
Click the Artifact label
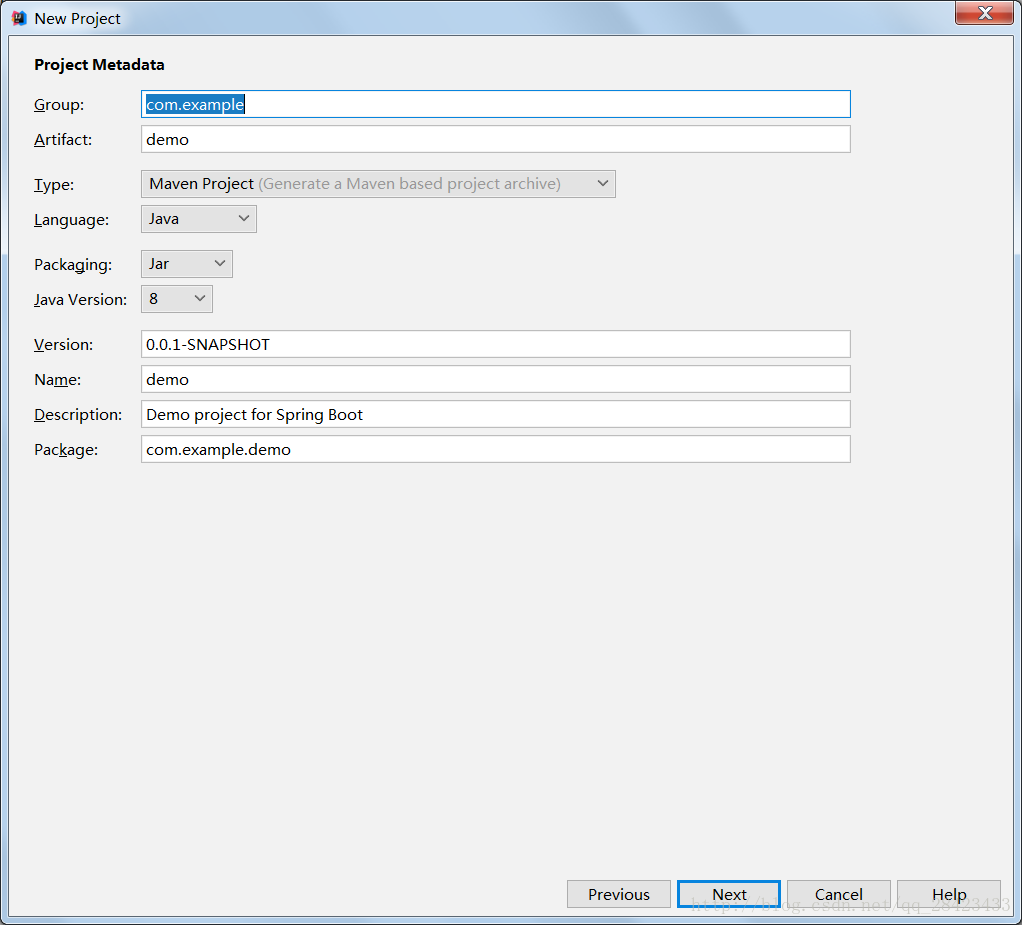63,139
